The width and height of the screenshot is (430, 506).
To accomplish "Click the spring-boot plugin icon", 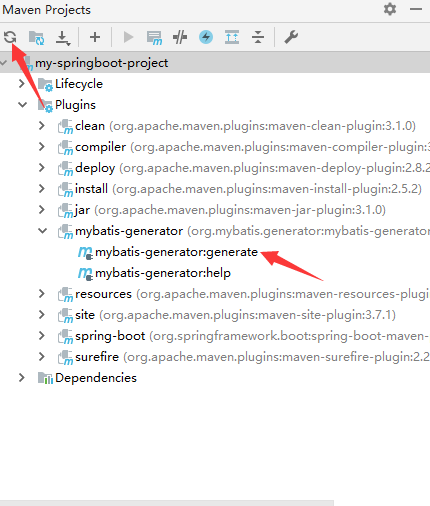I will click(x=65, y=337).
